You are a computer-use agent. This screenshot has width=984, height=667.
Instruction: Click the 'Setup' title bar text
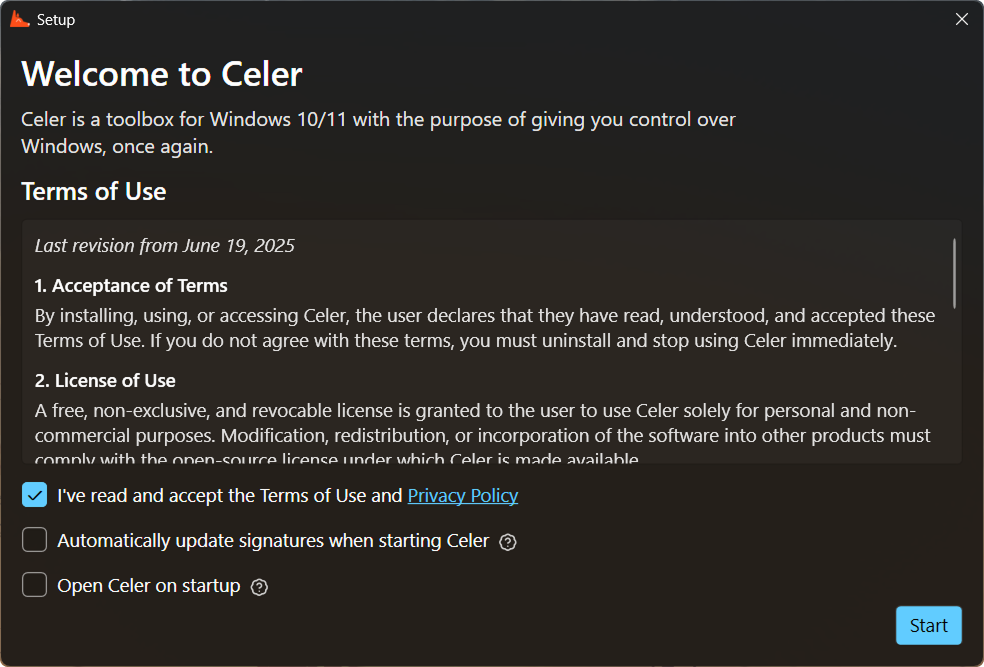[x=56, y=19]
